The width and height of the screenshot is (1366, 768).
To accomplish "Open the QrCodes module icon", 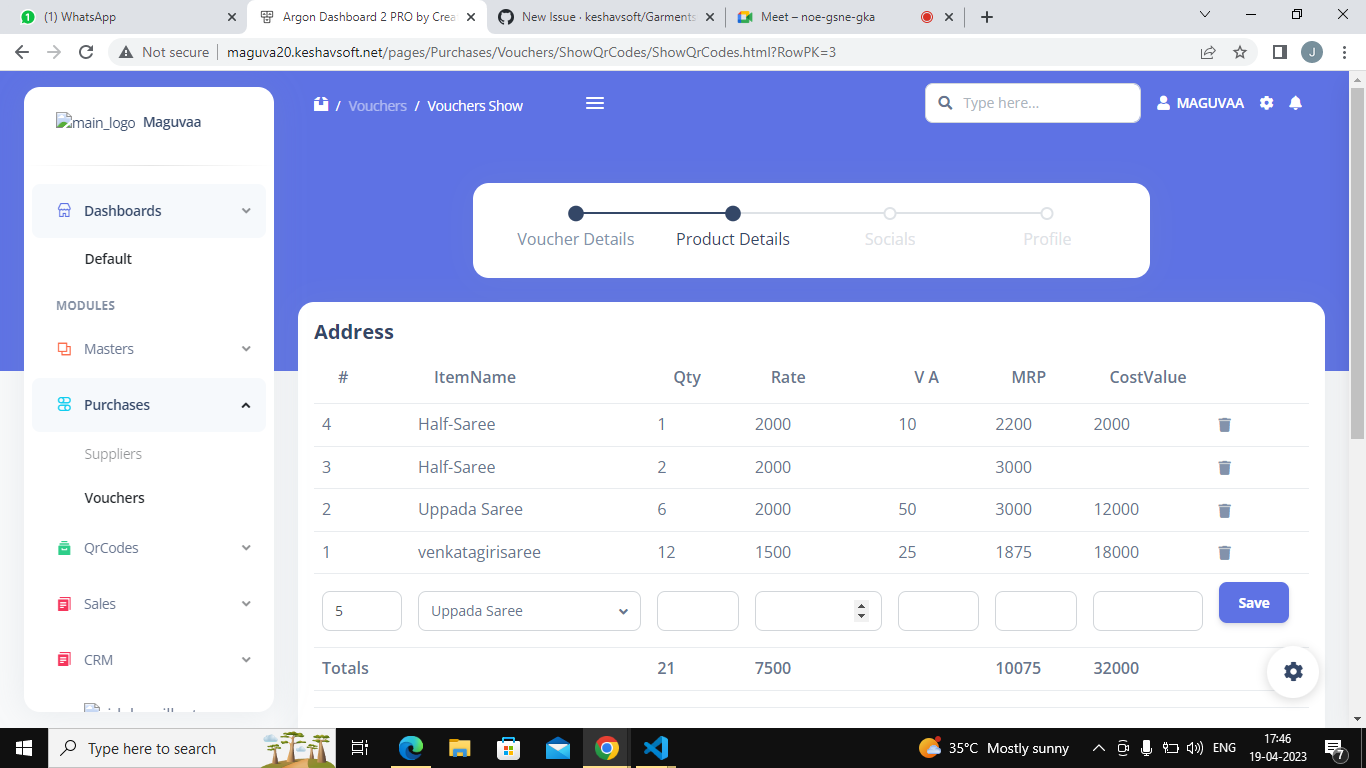I will click(x=65, y=547).
